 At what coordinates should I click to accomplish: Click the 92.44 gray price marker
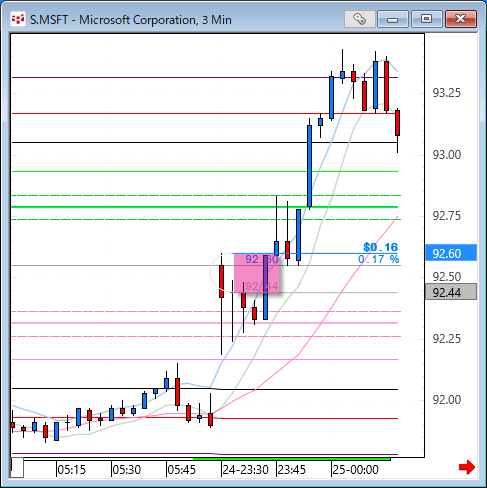coord(451,293)
